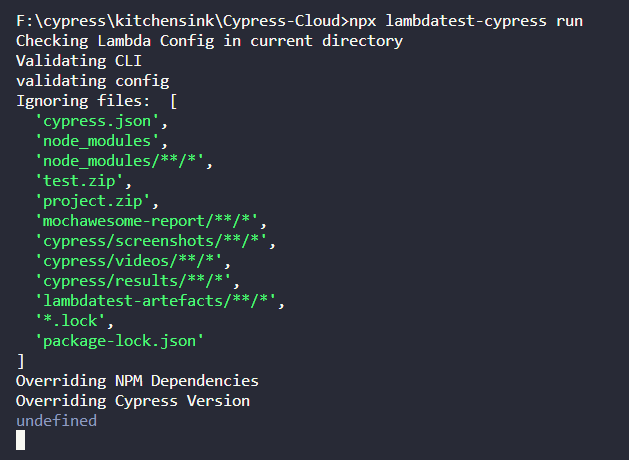
Task: Click 'Overriding Cypress Version' line
Action: (x=133, y=401)
